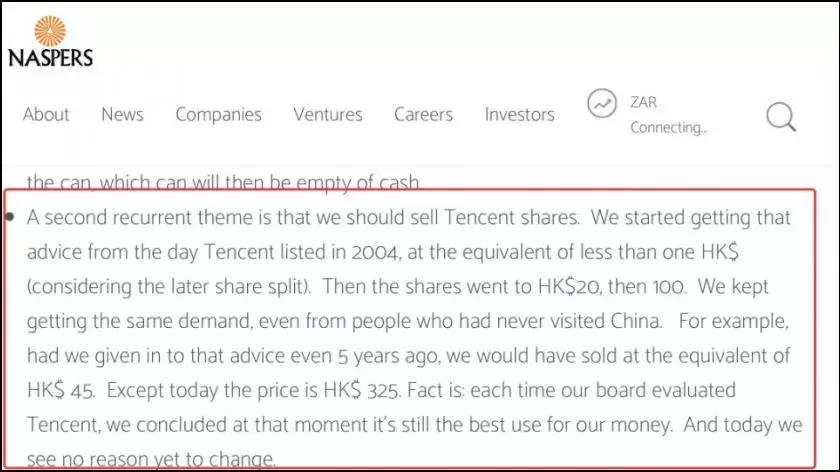This screenshot has height=472, width=840.
Task: Click the stock trend chart icon
Action: (602, 103)
